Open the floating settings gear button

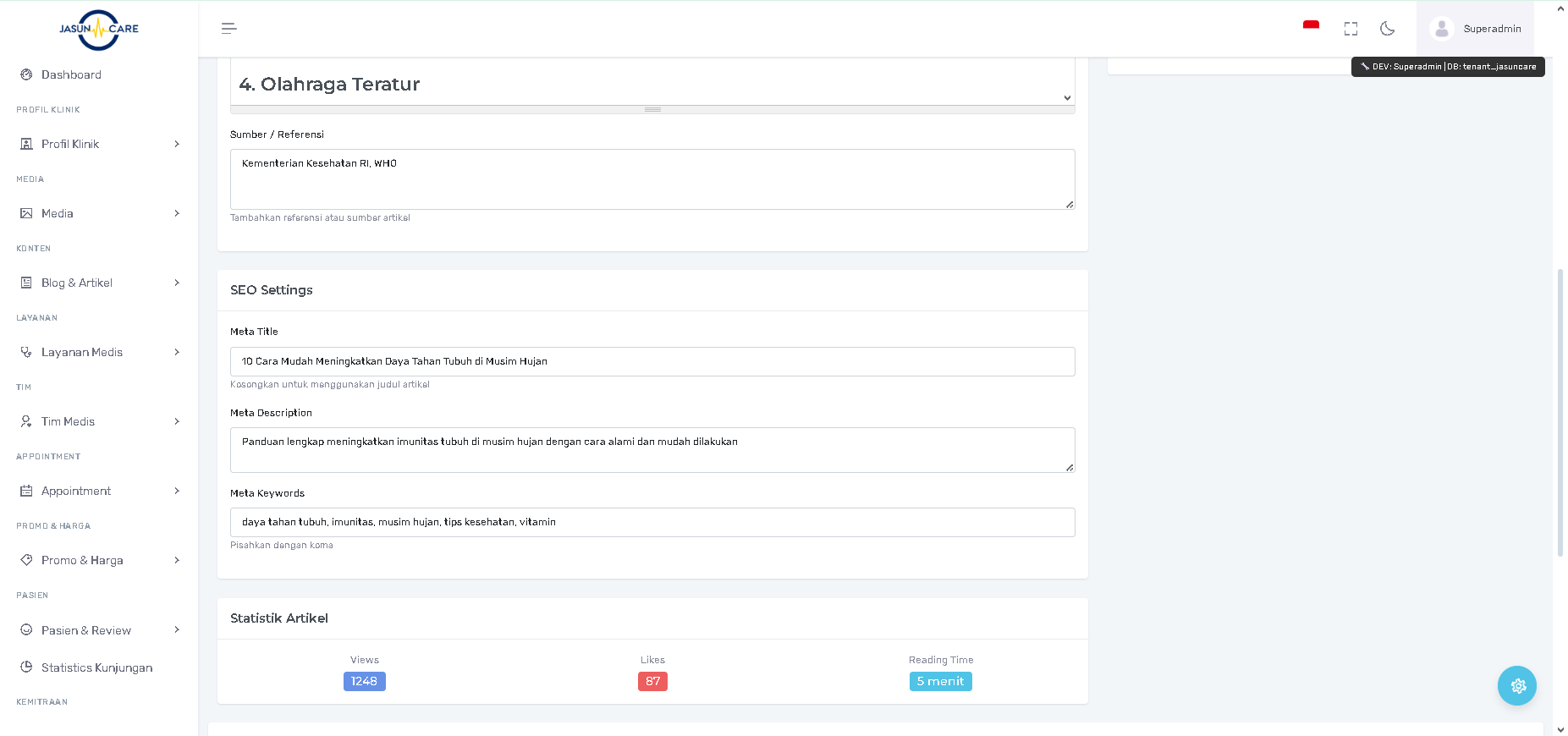pyautogui.click(x=1516, y=685)
